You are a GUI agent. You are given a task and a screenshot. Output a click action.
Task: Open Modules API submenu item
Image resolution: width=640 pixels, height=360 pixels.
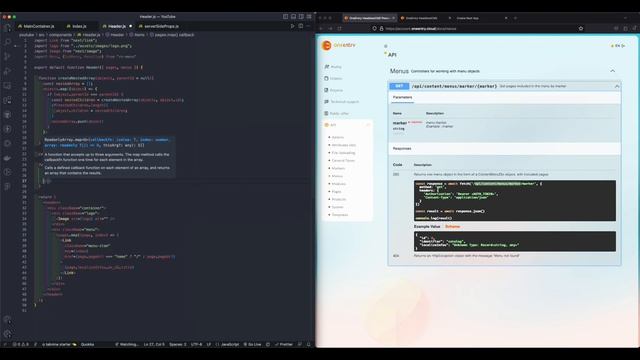point(338,184)
